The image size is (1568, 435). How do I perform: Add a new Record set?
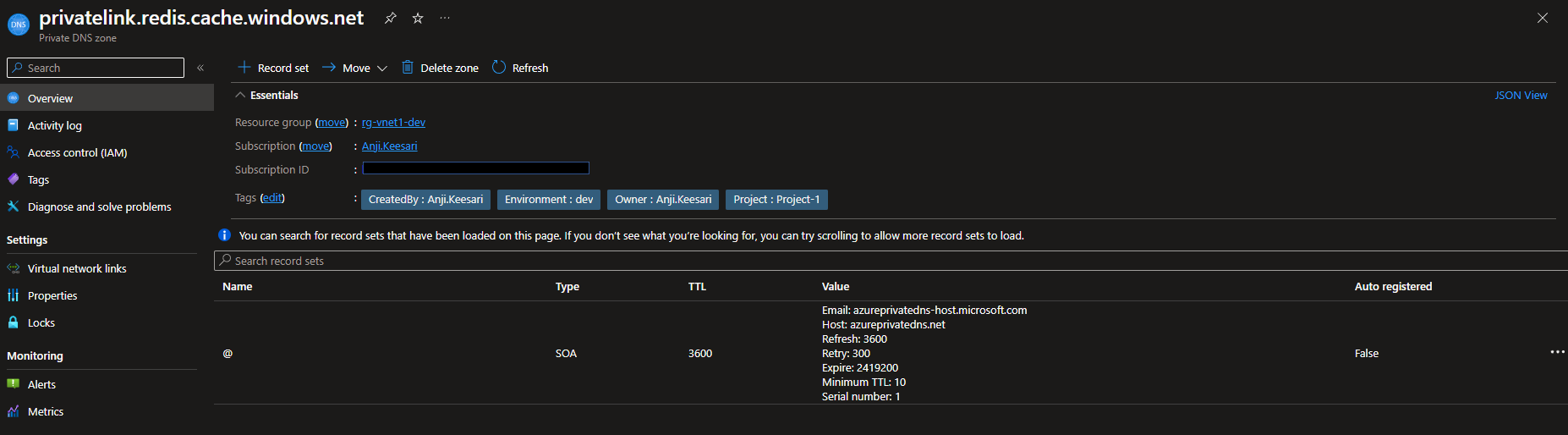point(273,68)
